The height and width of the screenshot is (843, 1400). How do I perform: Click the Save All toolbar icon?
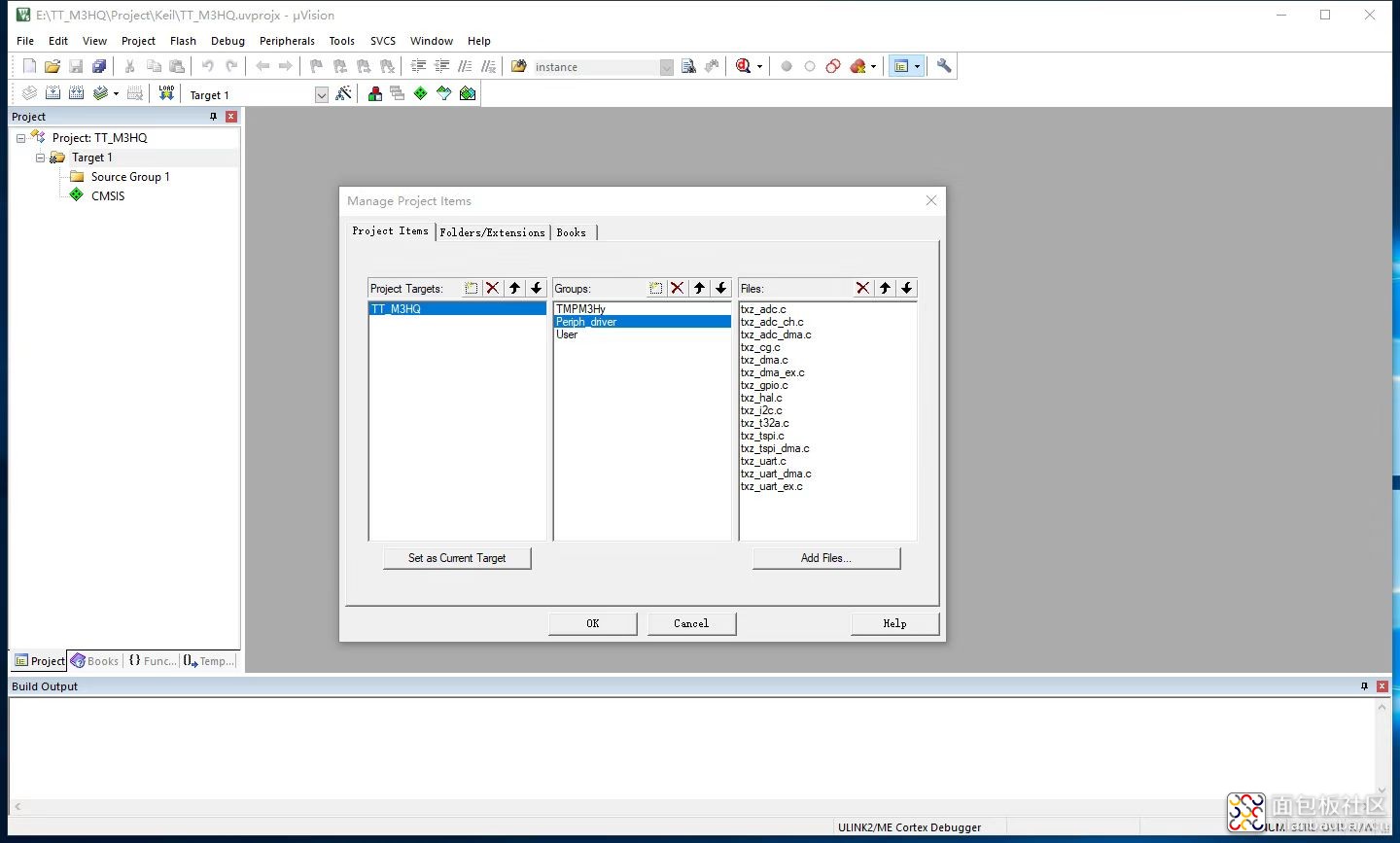point(99,66)
